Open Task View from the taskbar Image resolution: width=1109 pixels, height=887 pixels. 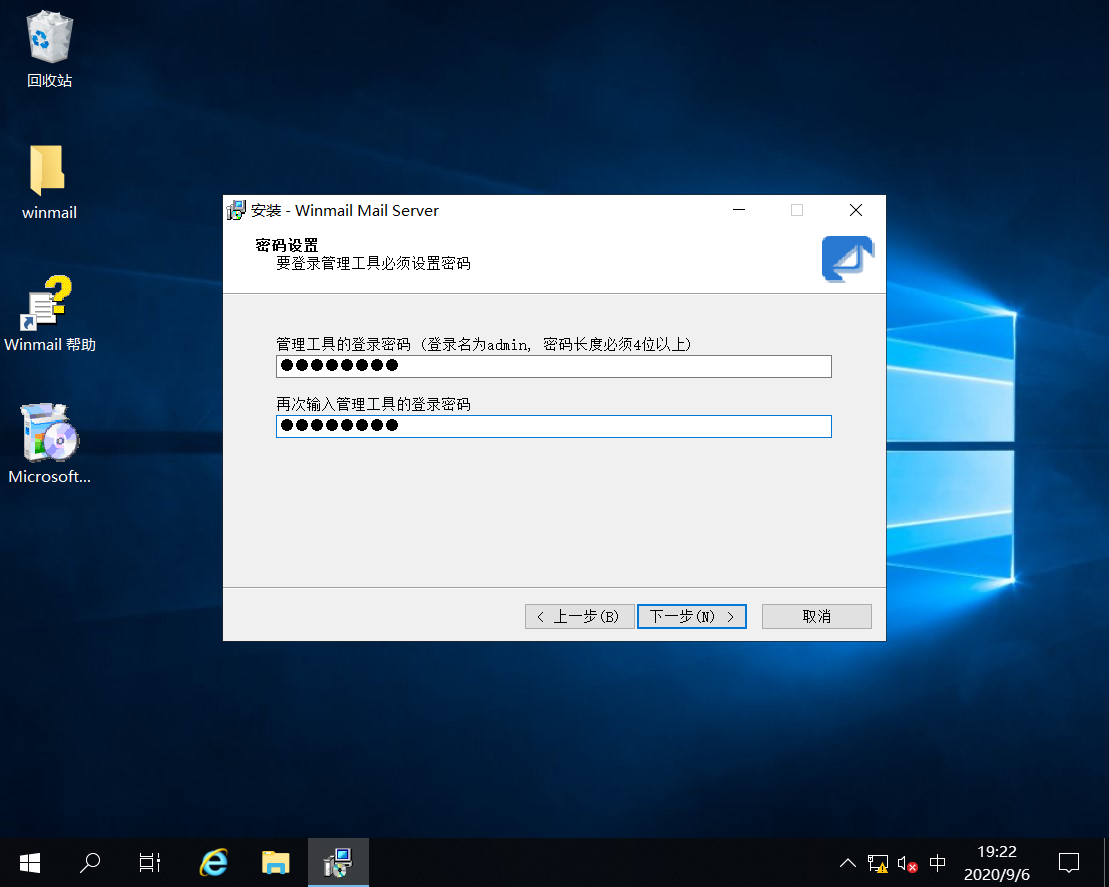pos(149,862)
